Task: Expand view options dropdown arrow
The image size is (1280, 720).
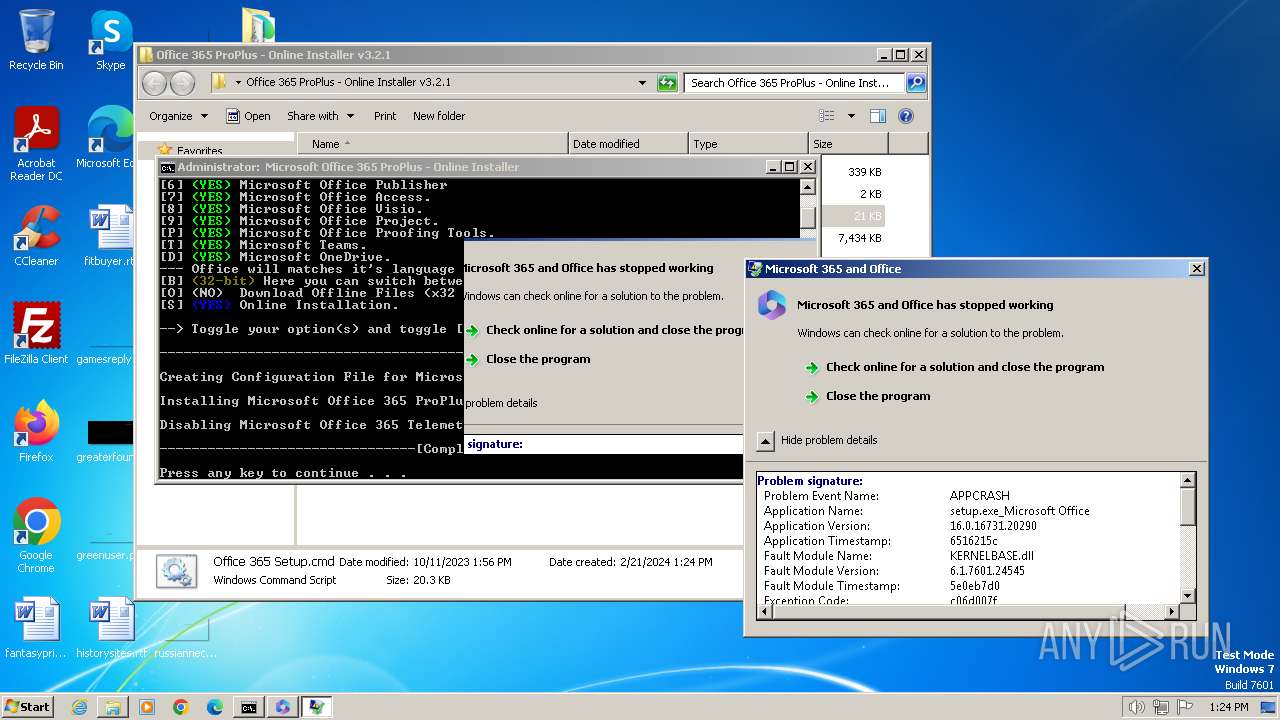Action: [851, 116]
